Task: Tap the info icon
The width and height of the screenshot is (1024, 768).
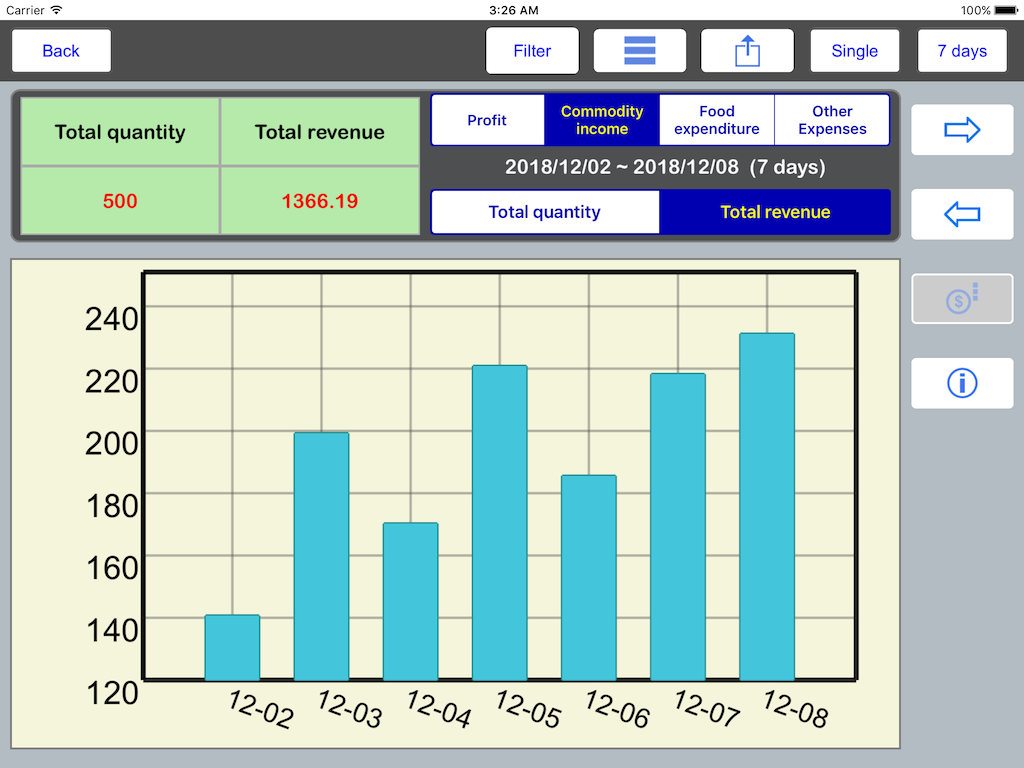Action: pos(961,383)
